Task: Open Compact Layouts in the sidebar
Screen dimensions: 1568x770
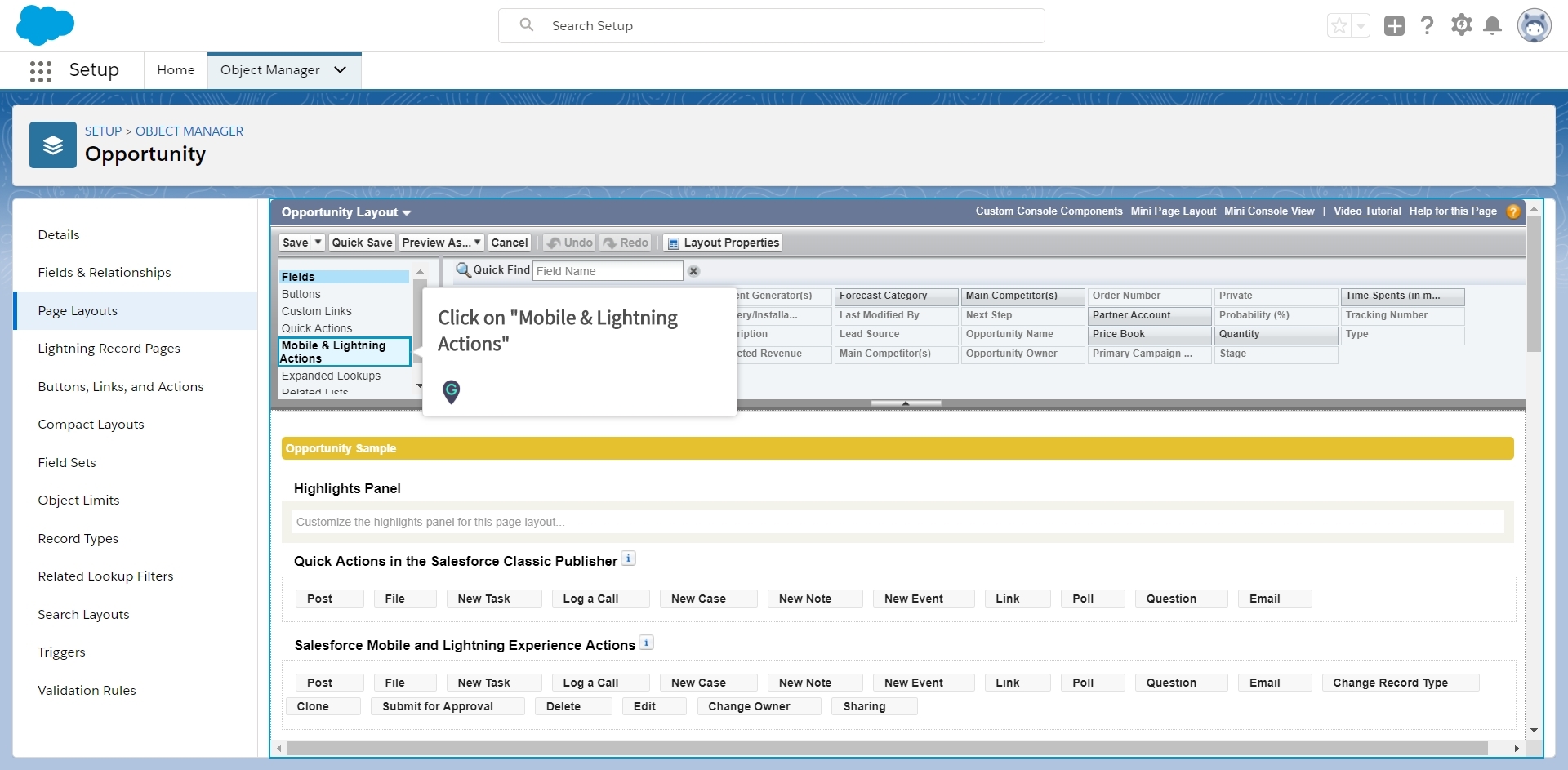Action: point(91,425)
